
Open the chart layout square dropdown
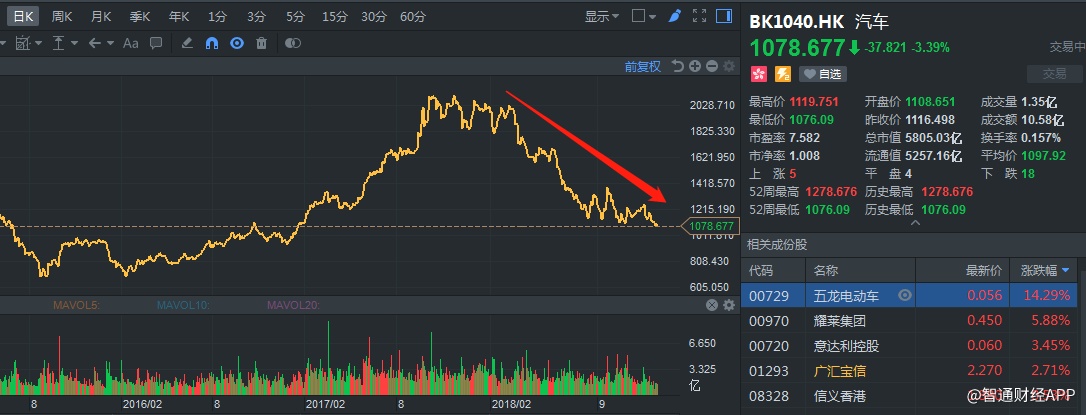click(644, 17)
